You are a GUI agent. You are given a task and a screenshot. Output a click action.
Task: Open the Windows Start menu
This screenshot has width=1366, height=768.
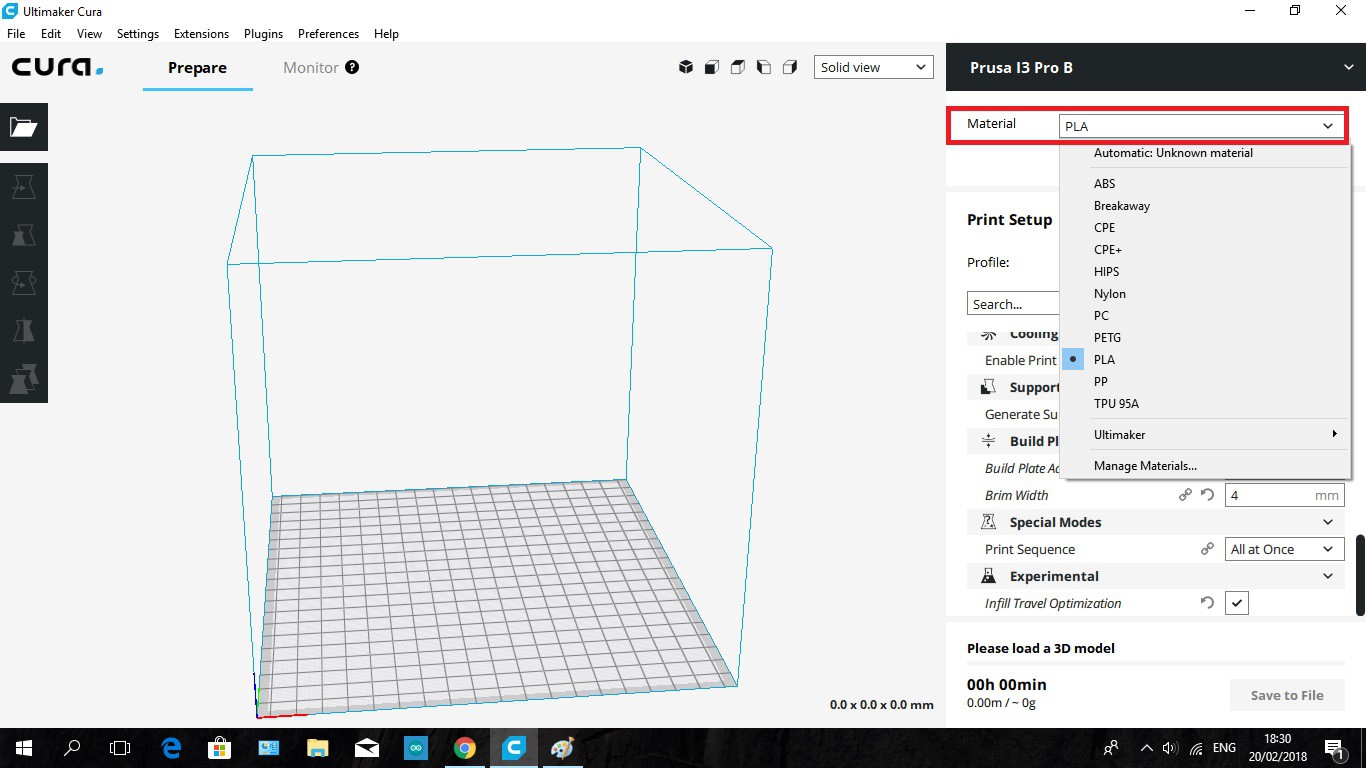[x=23, y=747]
